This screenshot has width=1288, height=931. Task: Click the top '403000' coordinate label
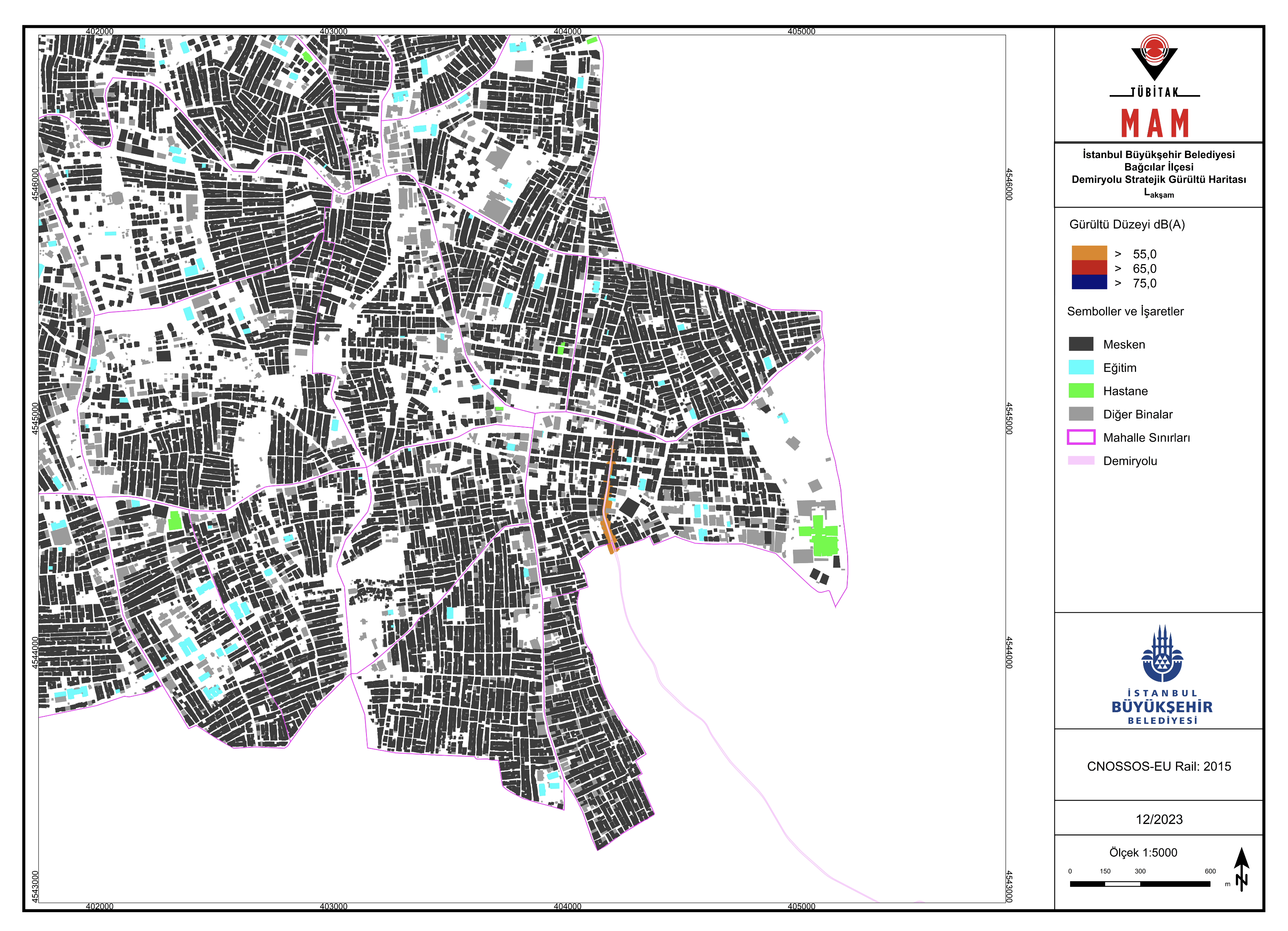coord(333,31)
